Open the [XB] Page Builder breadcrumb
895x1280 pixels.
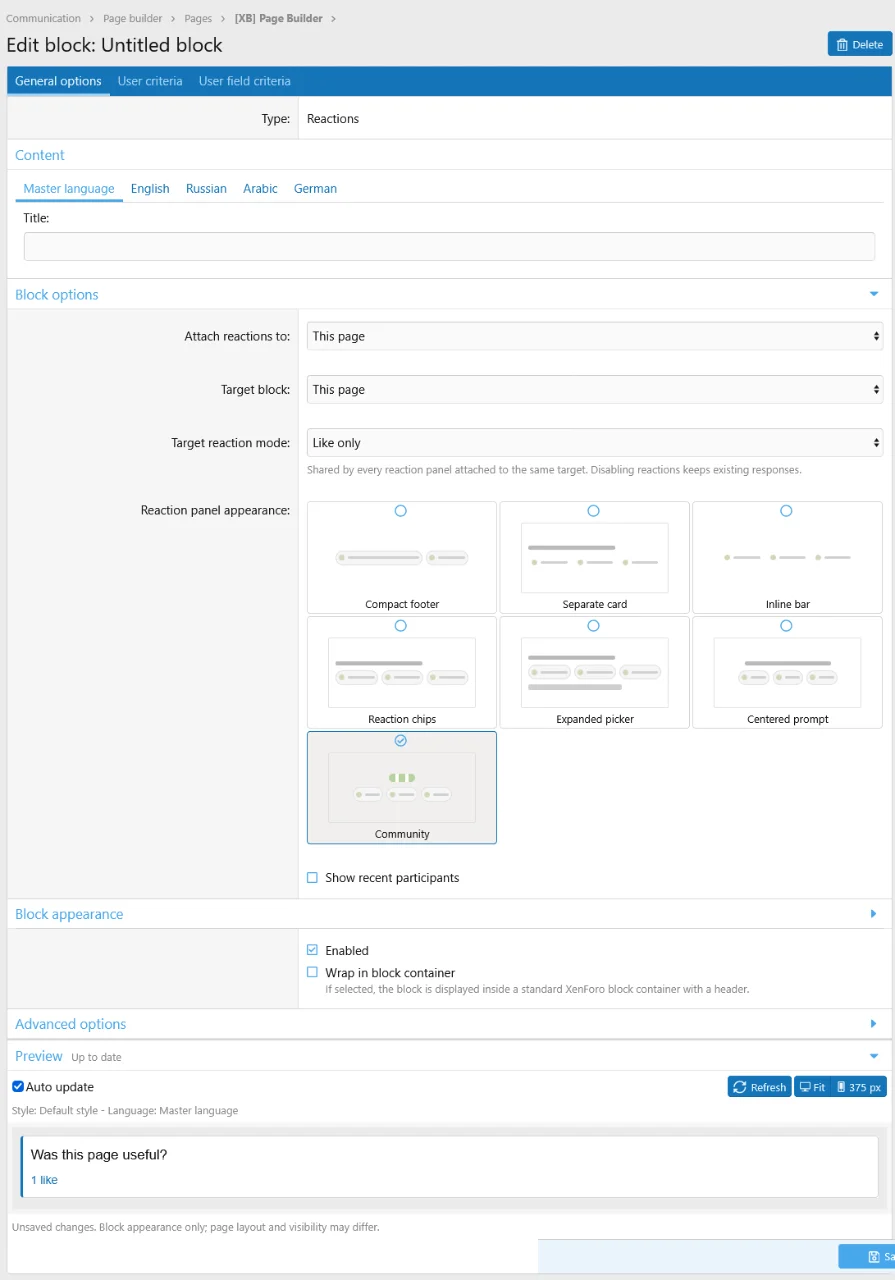[x=278, y=18]
